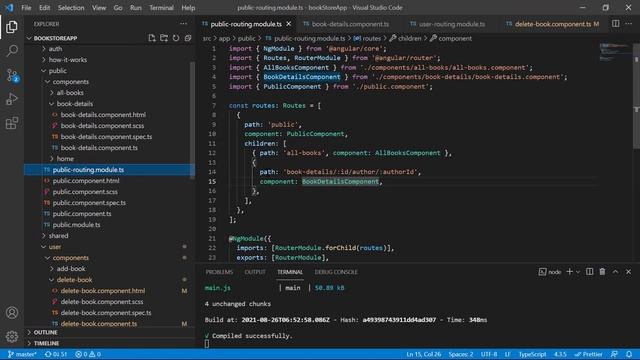Kill the terminal with trash icon
Screen dimensions: 640x360
602,272
